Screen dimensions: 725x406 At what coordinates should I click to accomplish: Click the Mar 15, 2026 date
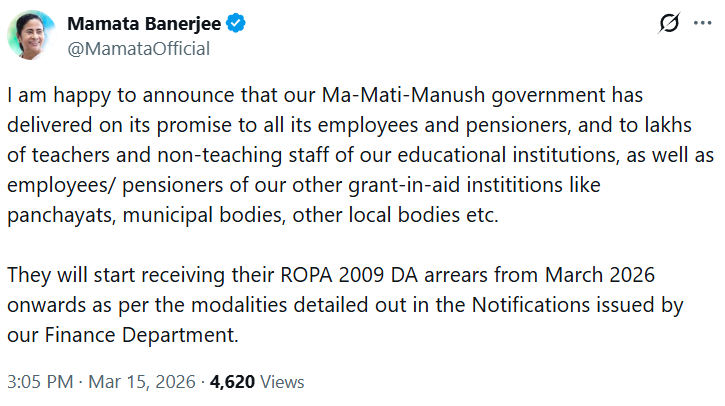coord(145,382)
